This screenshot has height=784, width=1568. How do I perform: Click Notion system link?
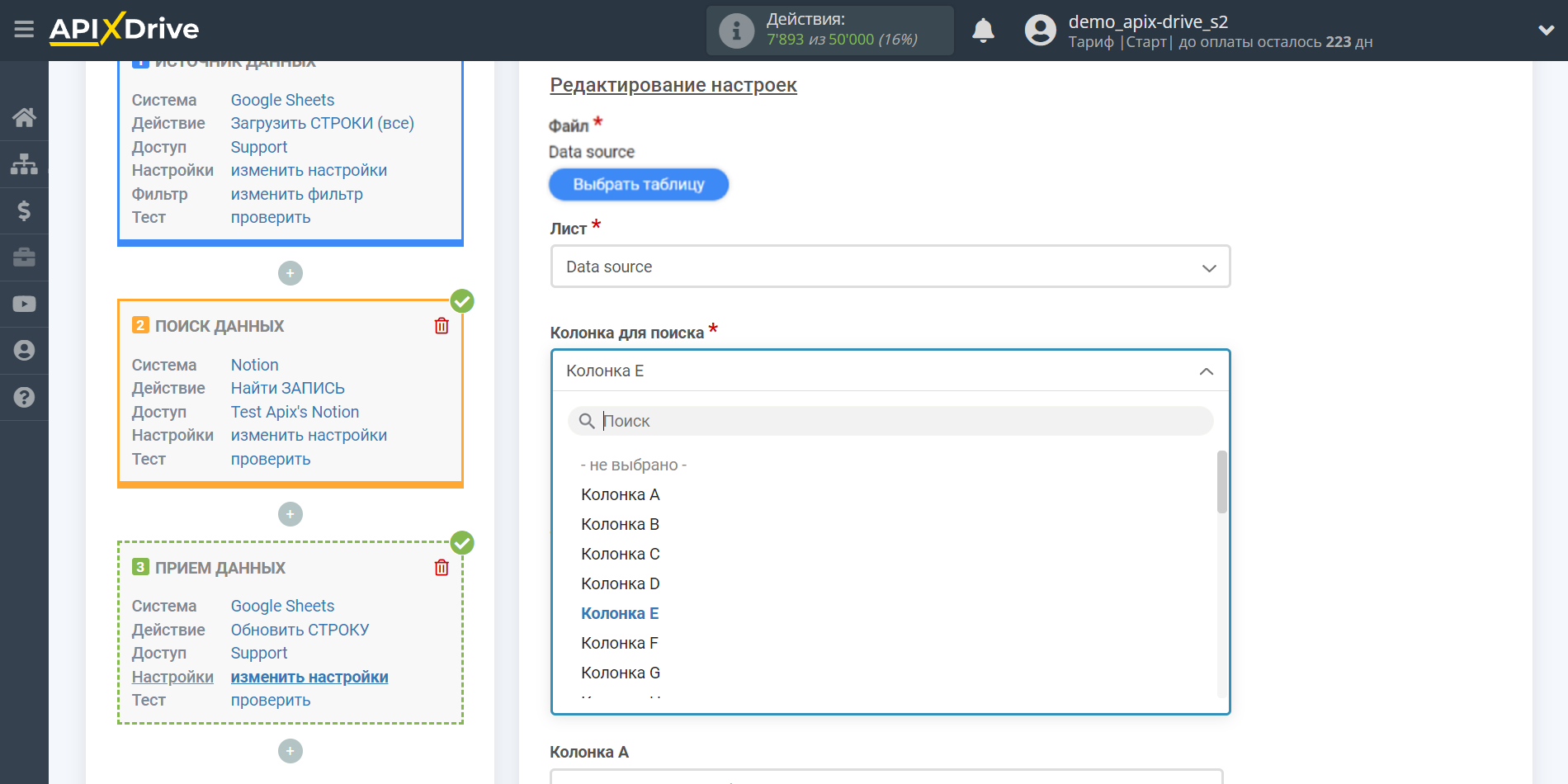(x=254, y=365)
